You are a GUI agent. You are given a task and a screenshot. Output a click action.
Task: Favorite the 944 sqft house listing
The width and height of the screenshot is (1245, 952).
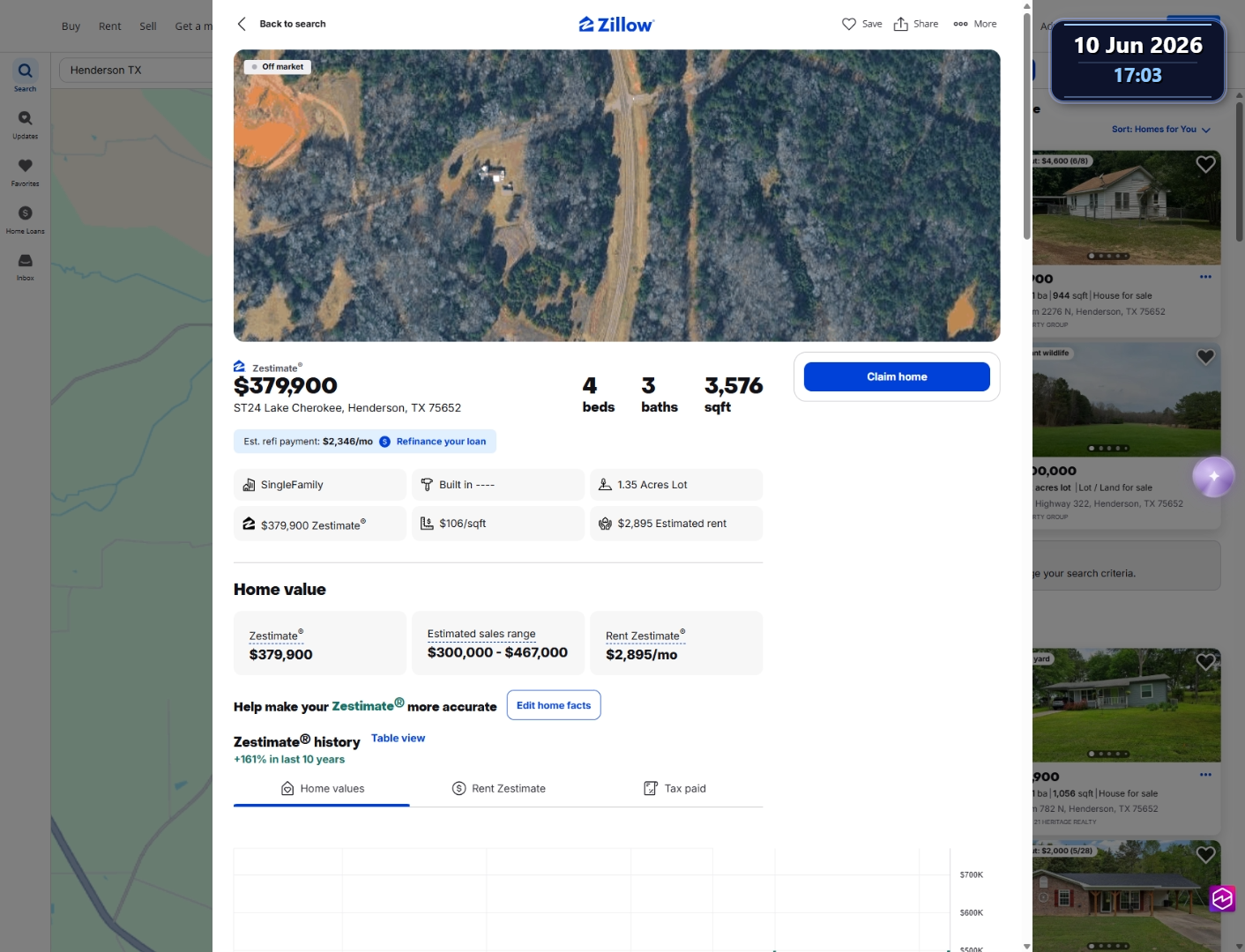click(x=1205, y=164)
